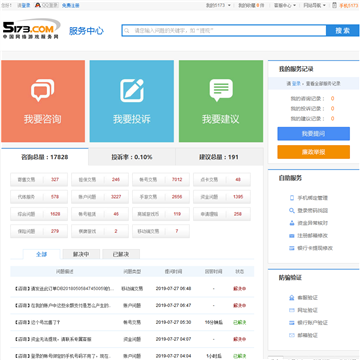Expand the 网站导航 dropdown

(314, 5)
